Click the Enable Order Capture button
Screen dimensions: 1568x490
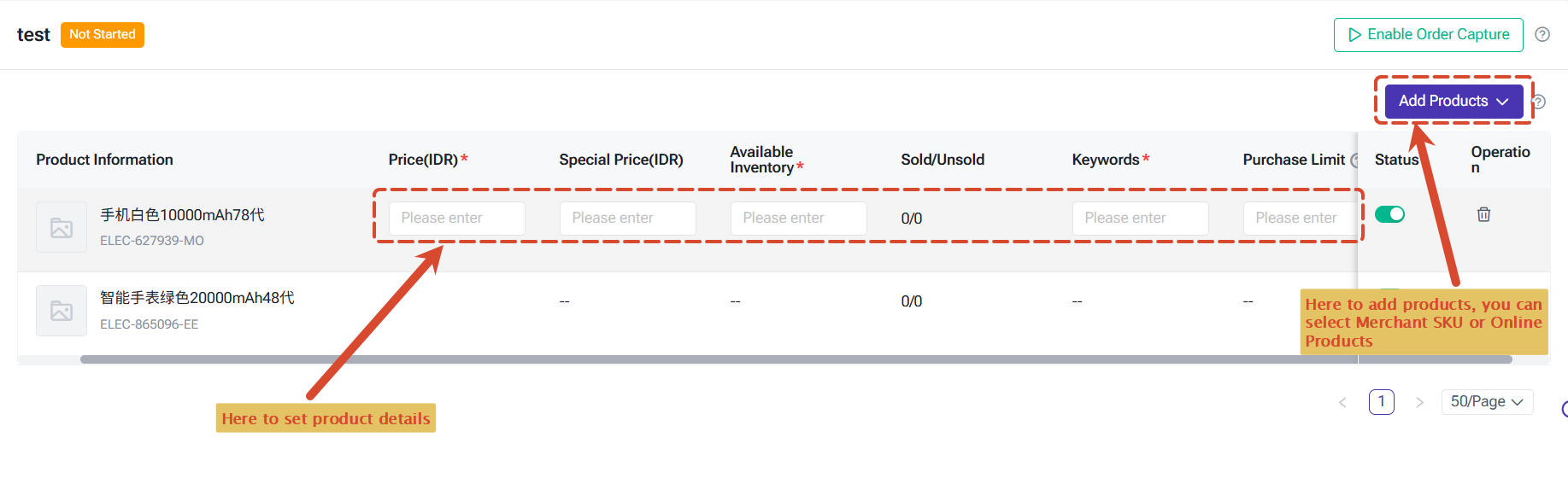tap(1429, 35)
